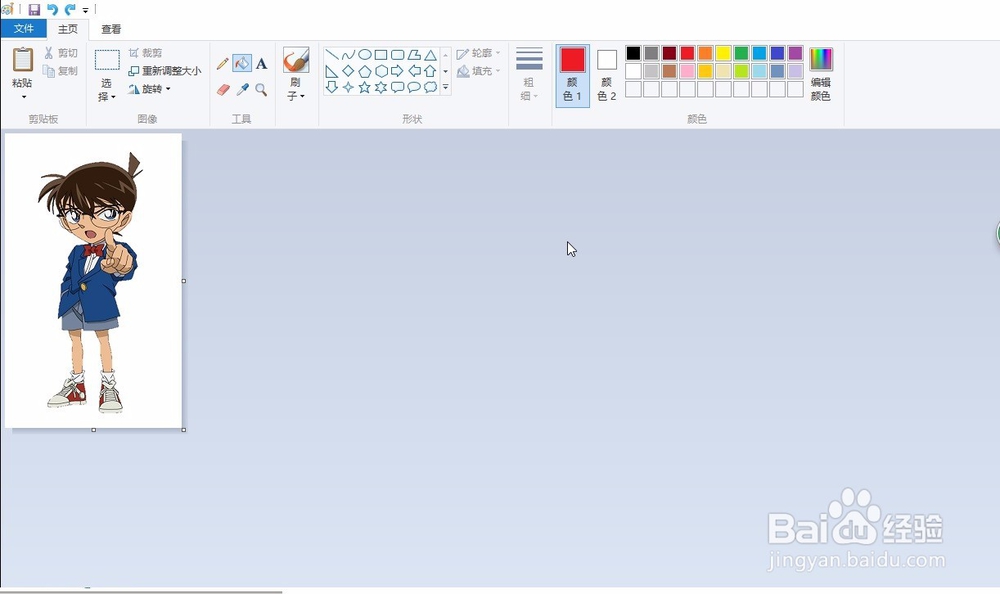Click the Save icon in quick access toolbar
Viewport: 1000px width, 594px height.
(34, 9)
